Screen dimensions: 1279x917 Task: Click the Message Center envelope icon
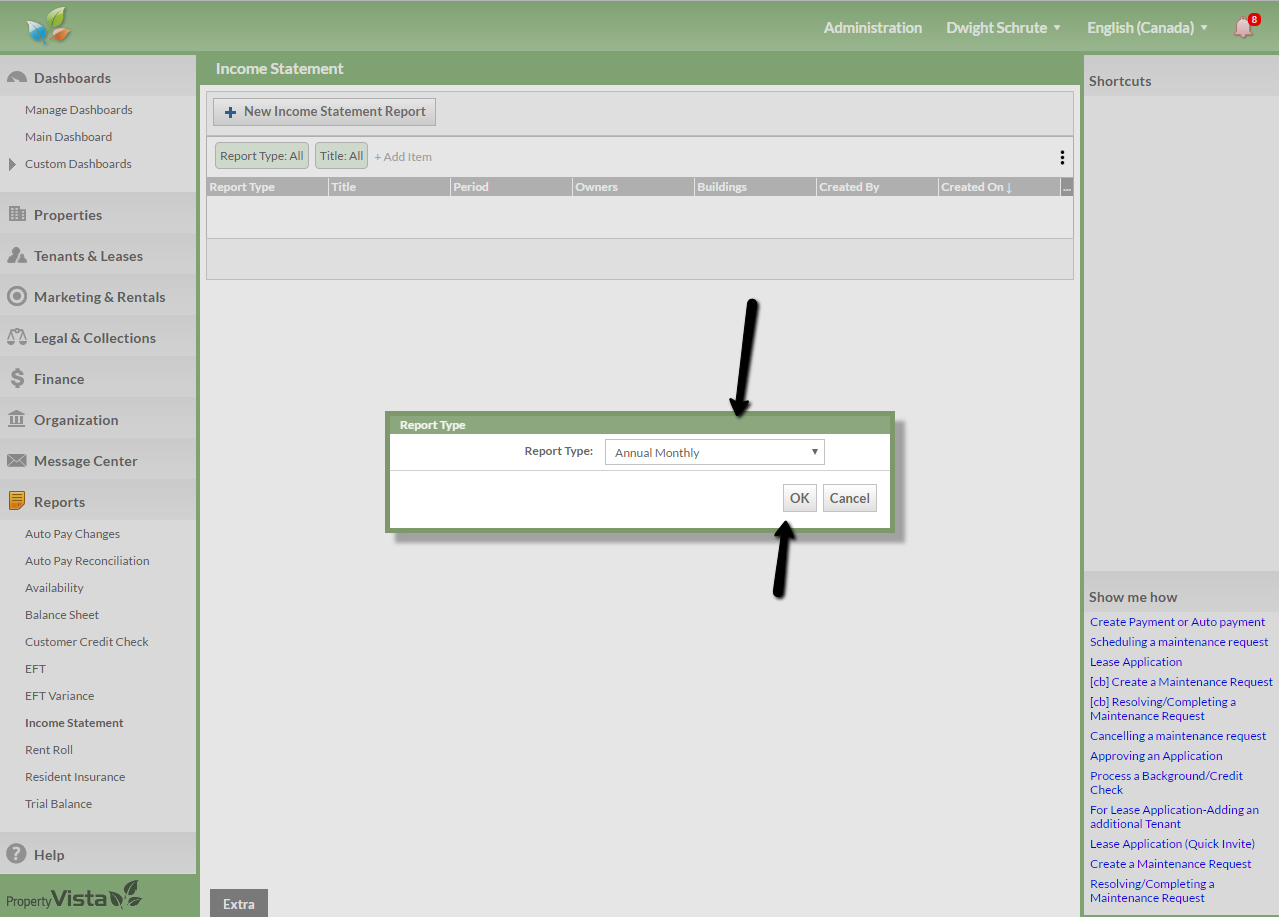(x=16, y=461)
